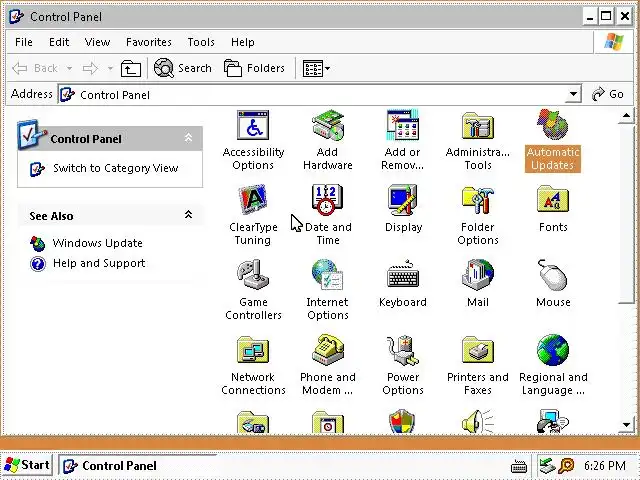This screenshot has height=480, width=640.
Task: Expand the Address bar dropdown
Action: point(573,94)
